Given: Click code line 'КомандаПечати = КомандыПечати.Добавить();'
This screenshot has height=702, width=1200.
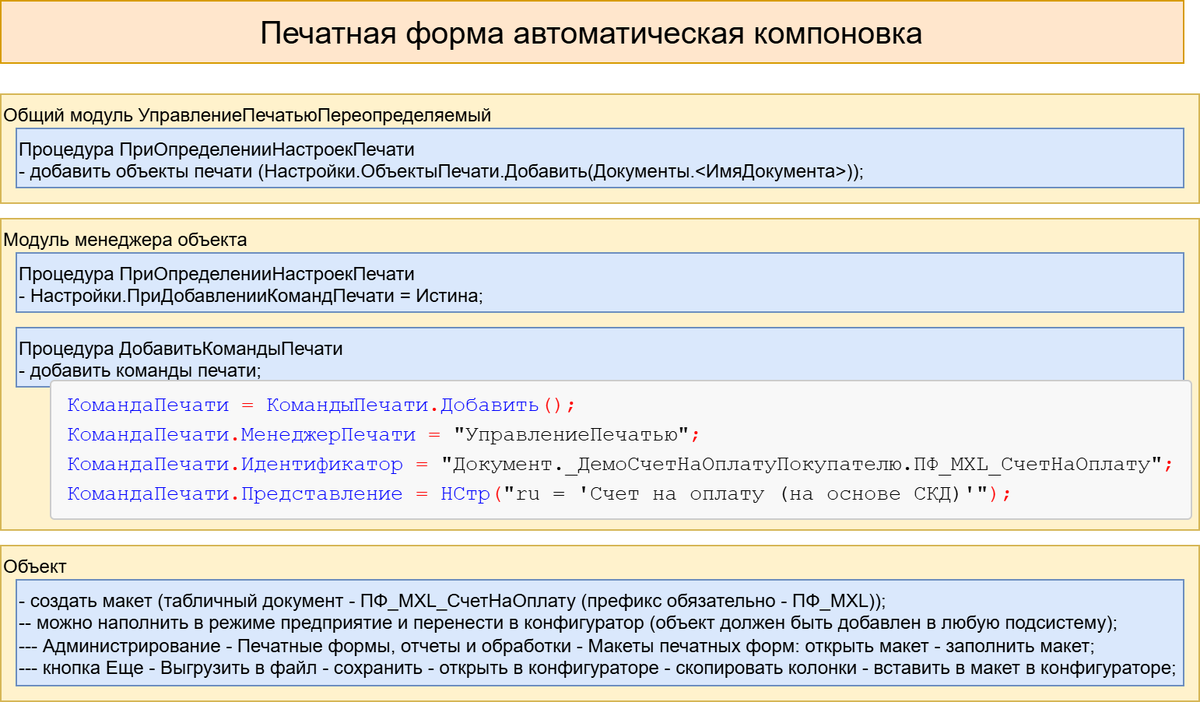Looking at the screenshot, I should click(322, 405).
